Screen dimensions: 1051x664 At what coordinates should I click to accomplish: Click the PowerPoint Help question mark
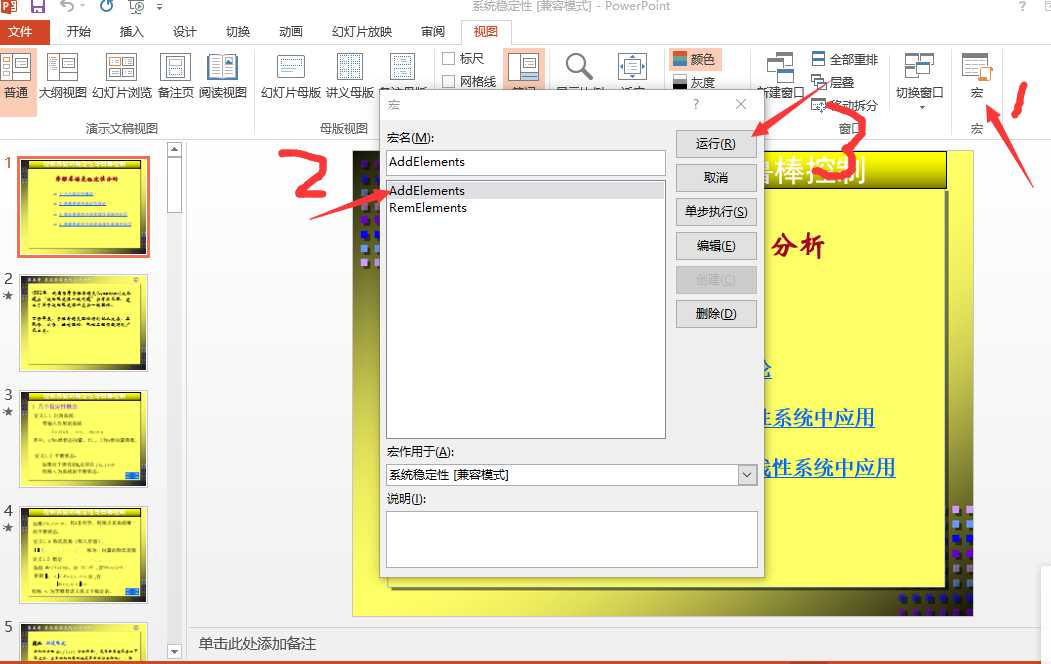click(1022, 7)
